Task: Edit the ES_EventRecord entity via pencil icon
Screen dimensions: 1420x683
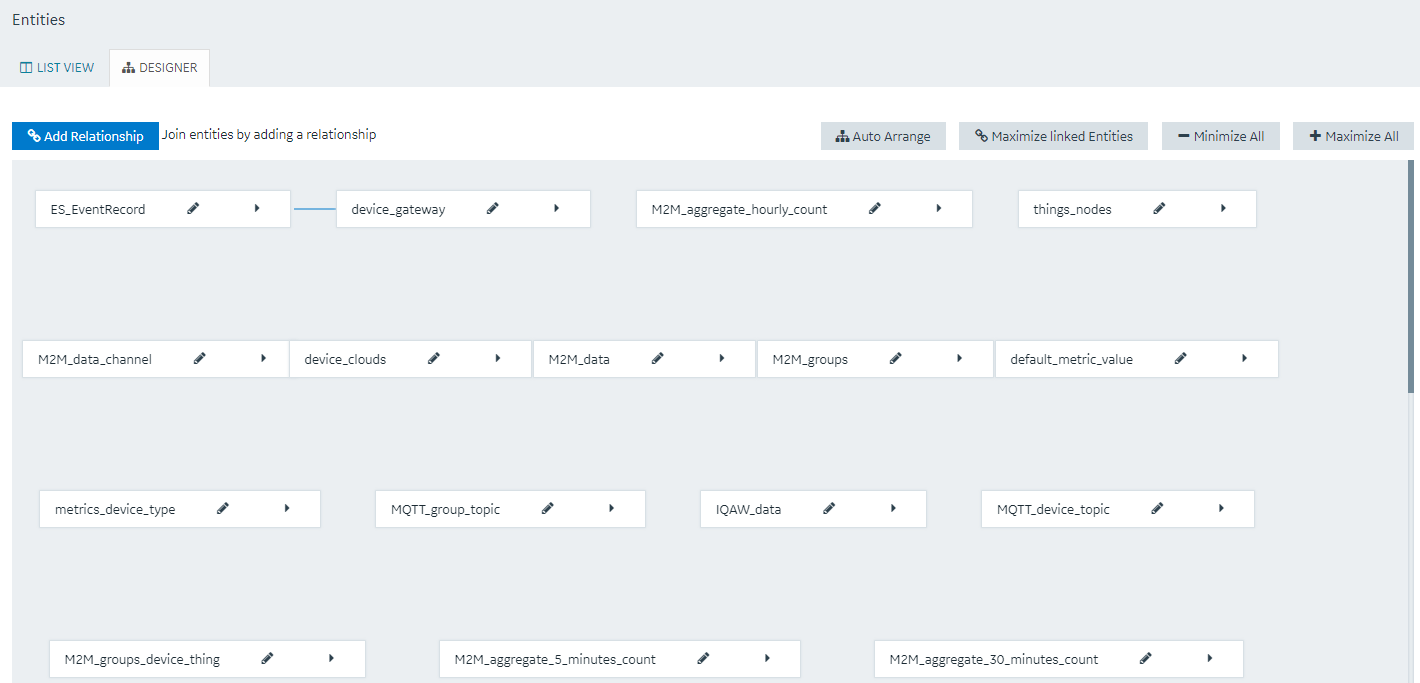Action: 193,208
